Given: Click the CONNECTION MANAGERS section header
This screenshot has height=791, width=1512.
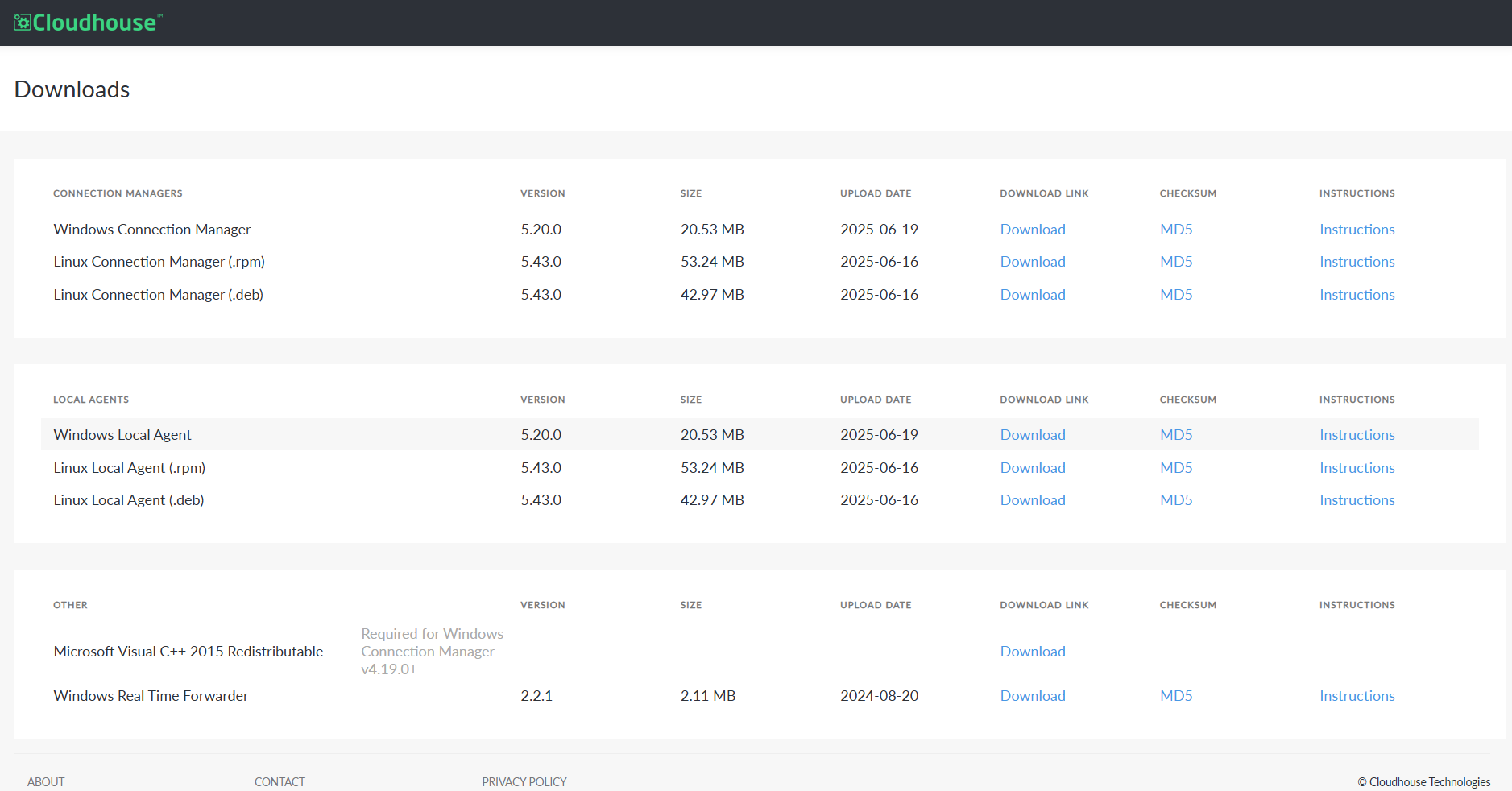Looking at the screenshot, I should tap(118, 193).
